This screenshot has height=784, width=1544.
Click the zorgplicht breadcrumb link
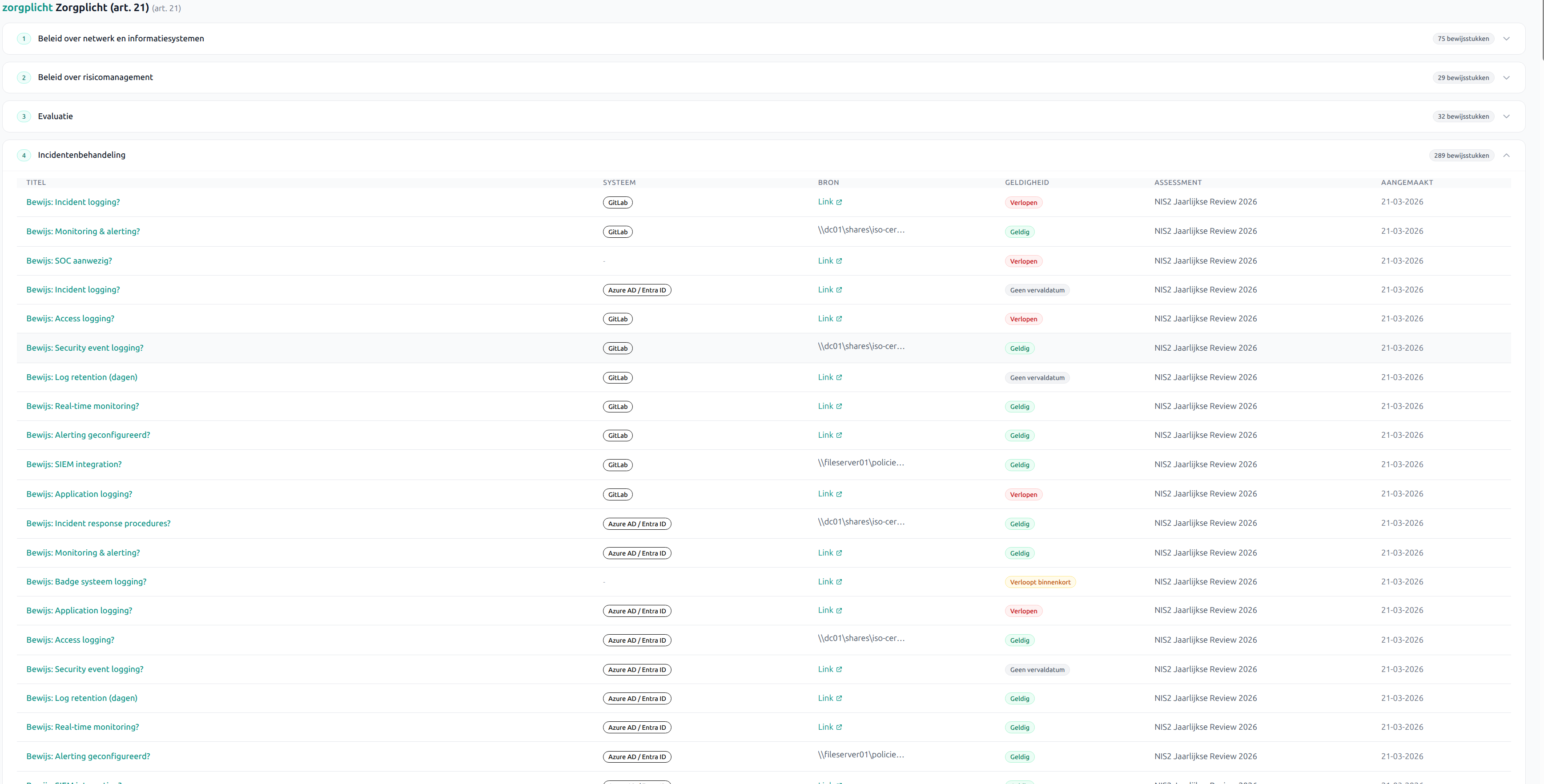27,8
